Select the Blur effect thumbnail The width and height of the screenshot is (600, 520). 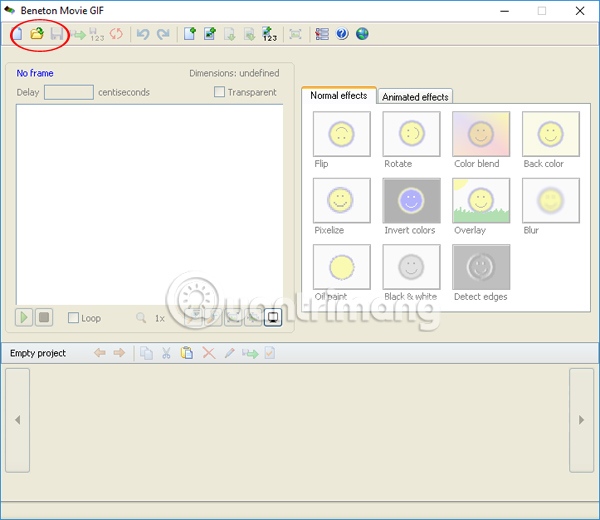(551, 201)
